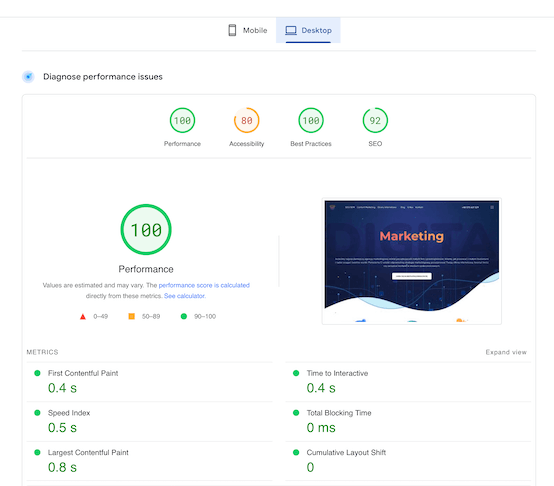Viewport: 554px width, 486px height.
Task: Open the See calculator link
Action: (x=184, y=296)
